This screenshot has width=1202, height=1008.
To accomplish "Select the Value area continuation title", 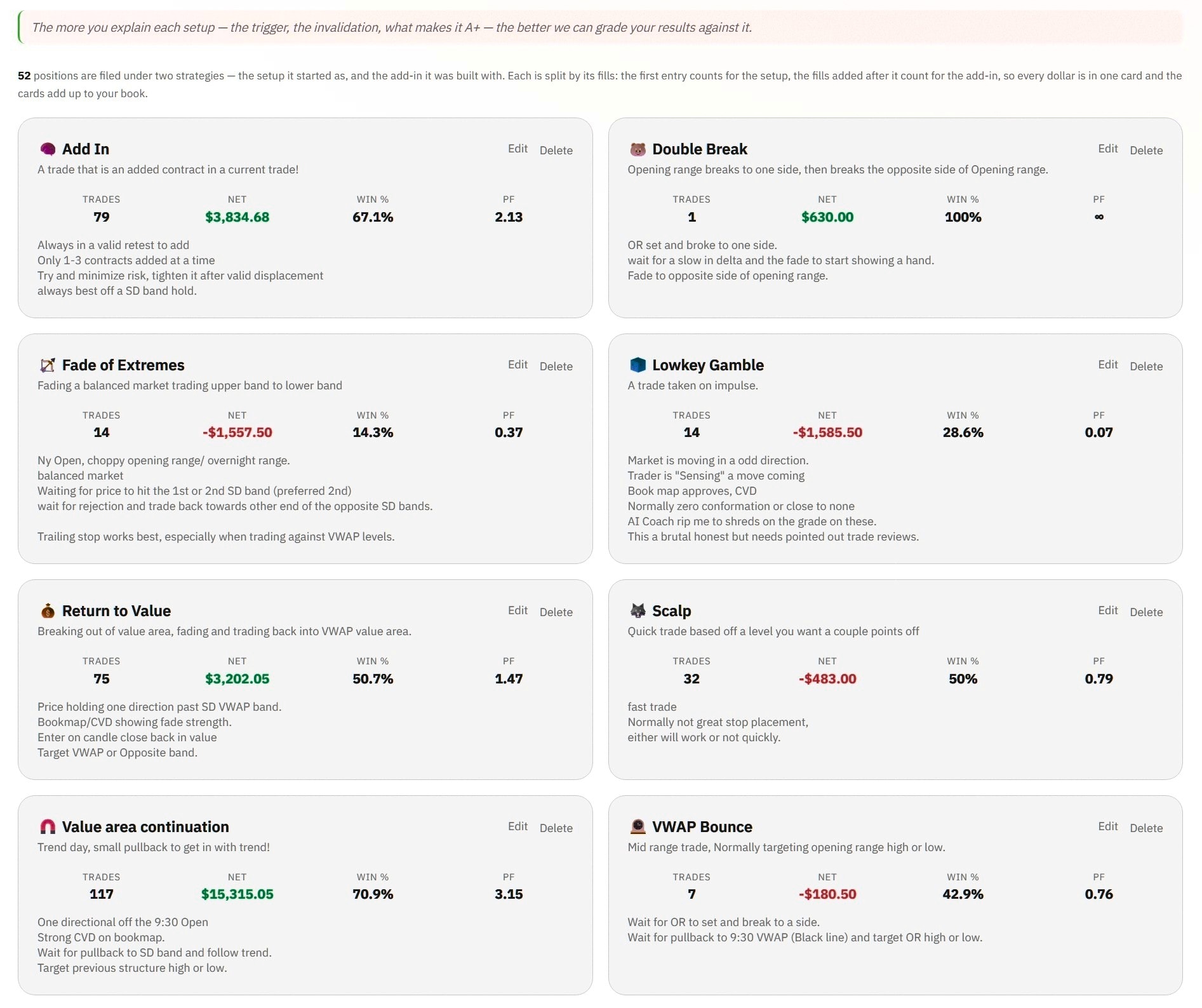I will click(x=145, y=827).
